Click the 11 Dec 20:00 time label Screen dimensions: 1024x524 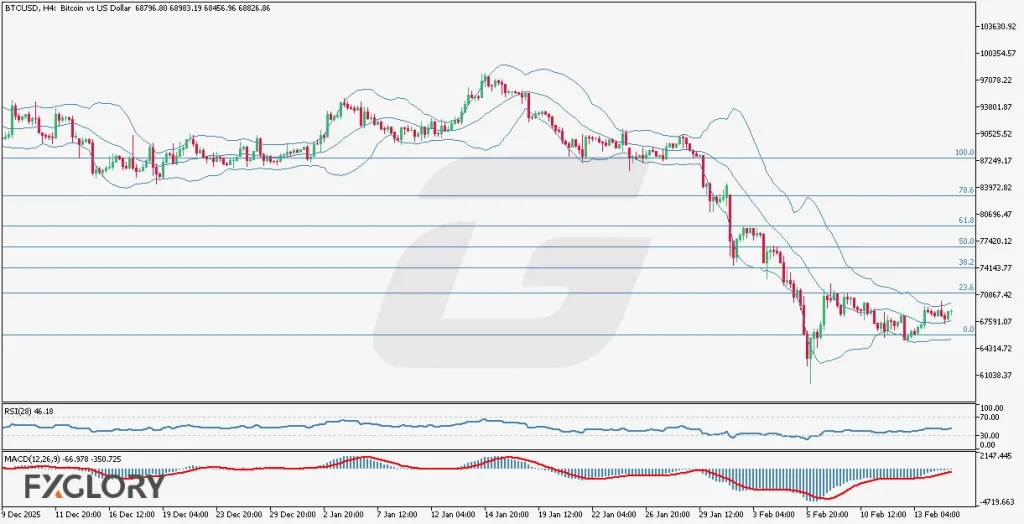[x=78, y=515]
